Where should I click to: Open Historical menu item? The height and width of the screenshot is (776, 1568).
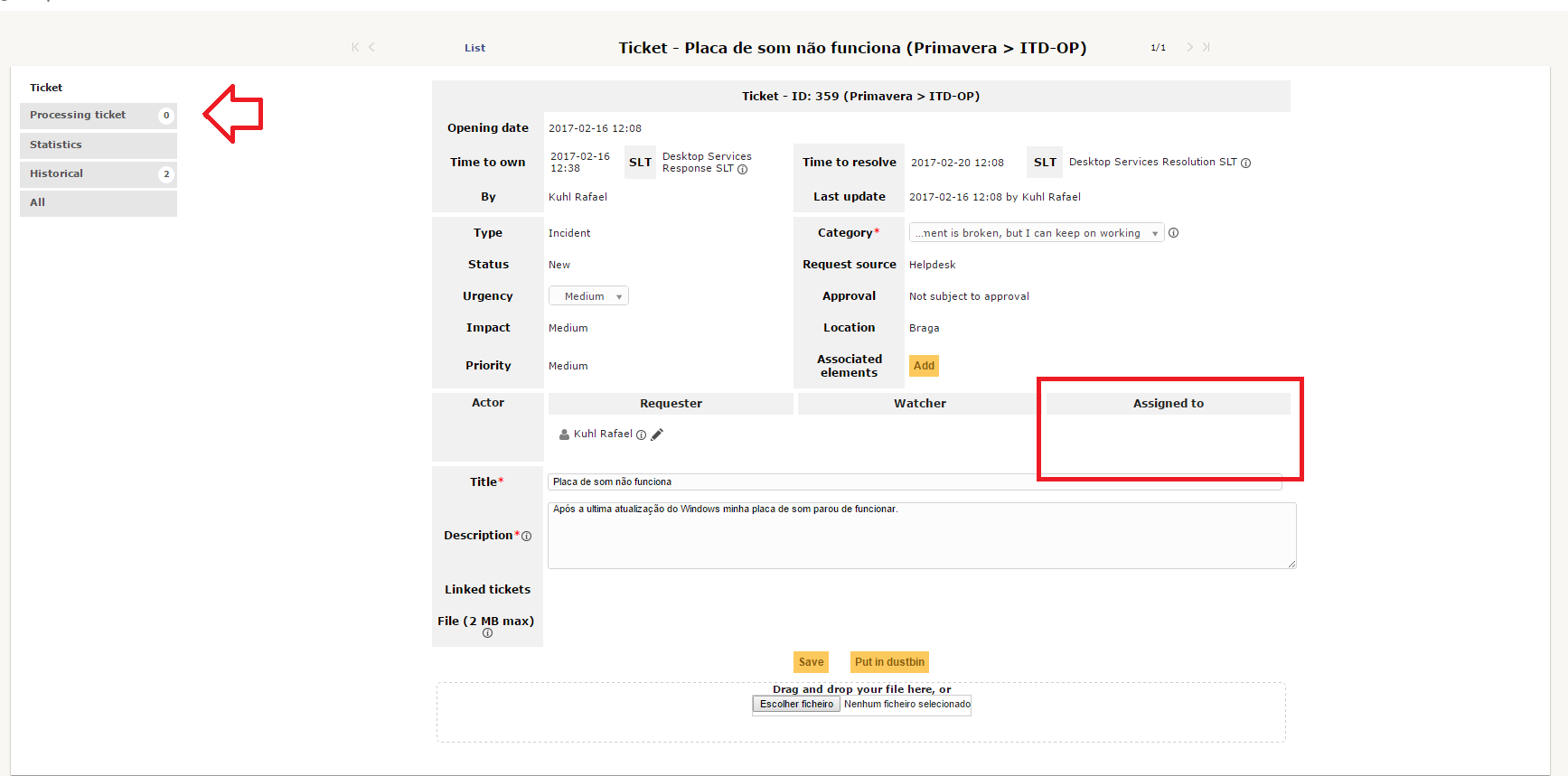[99, 173]
